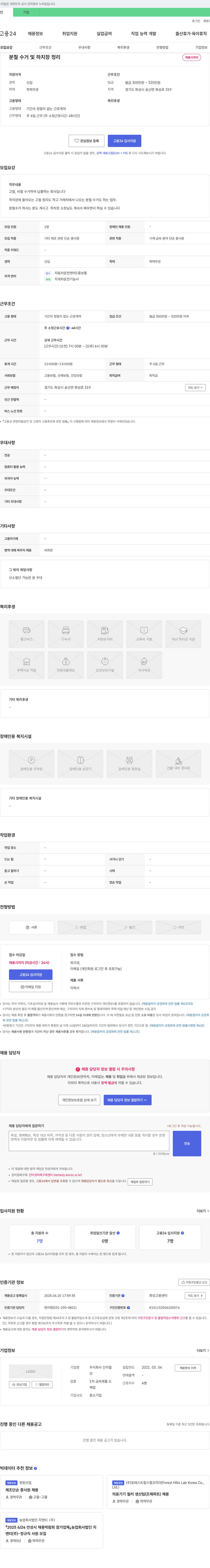
Task: Click the 식사제공 welfare icon
Action: point(144,665)
